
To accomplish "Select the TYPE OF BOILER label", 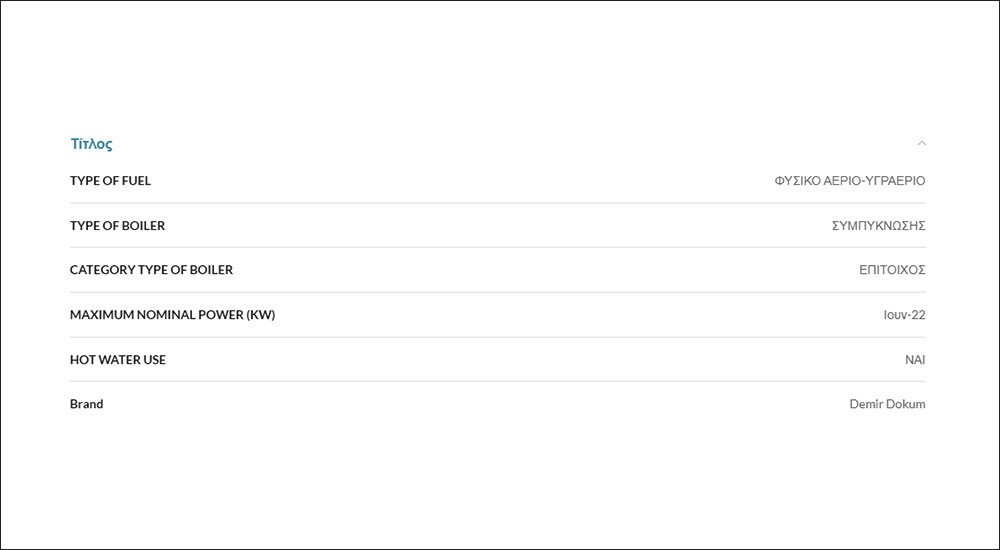I will (x=117, y=225).
